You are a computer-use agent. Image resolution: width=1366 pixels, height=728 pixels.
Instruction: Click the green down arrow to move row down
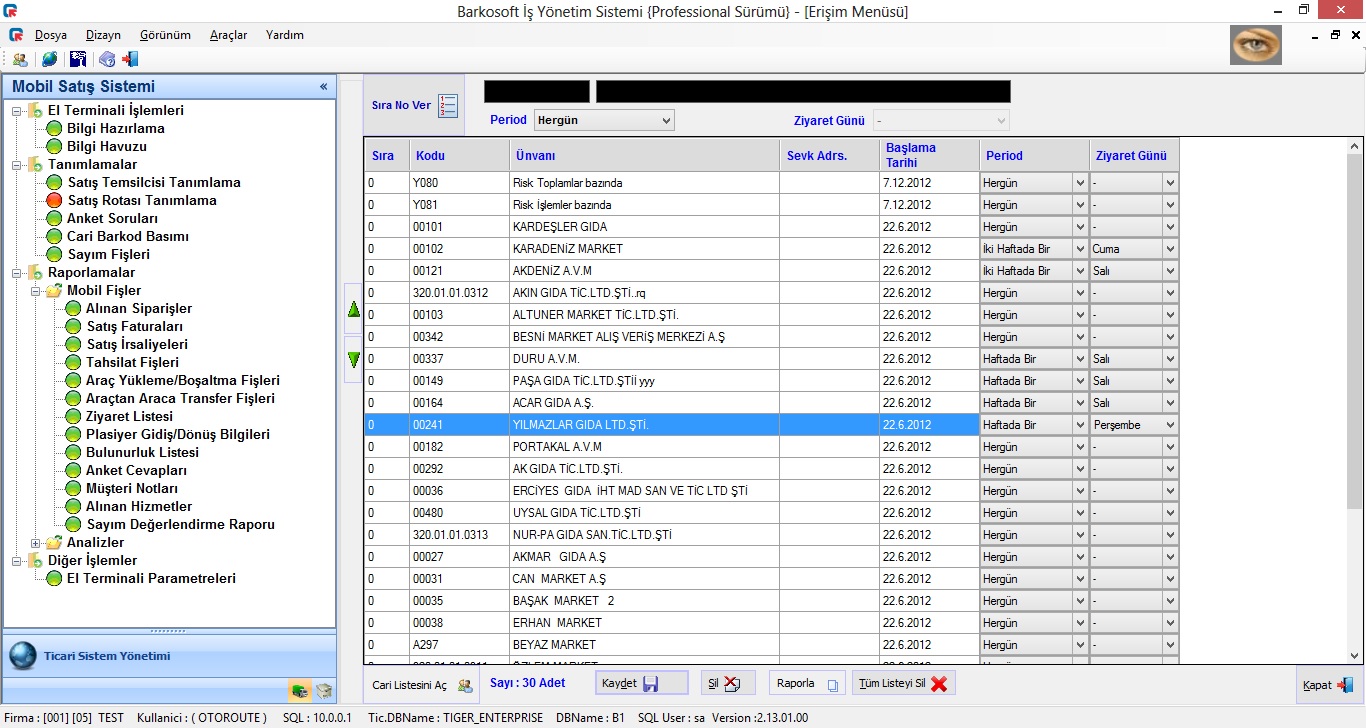[353, 358]
